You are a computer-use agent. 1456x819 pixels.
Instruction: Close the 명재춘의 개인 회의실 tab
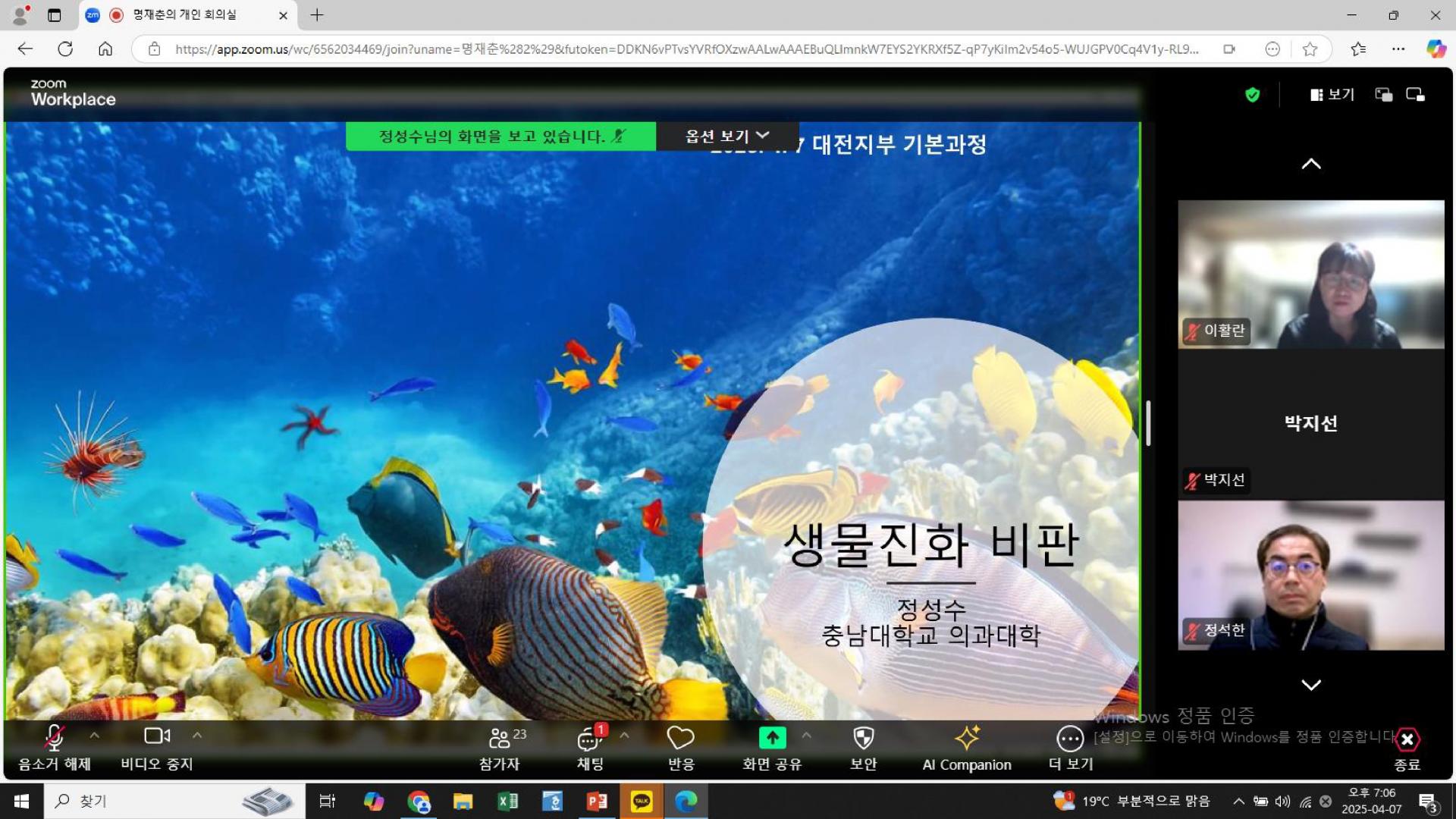283,15
